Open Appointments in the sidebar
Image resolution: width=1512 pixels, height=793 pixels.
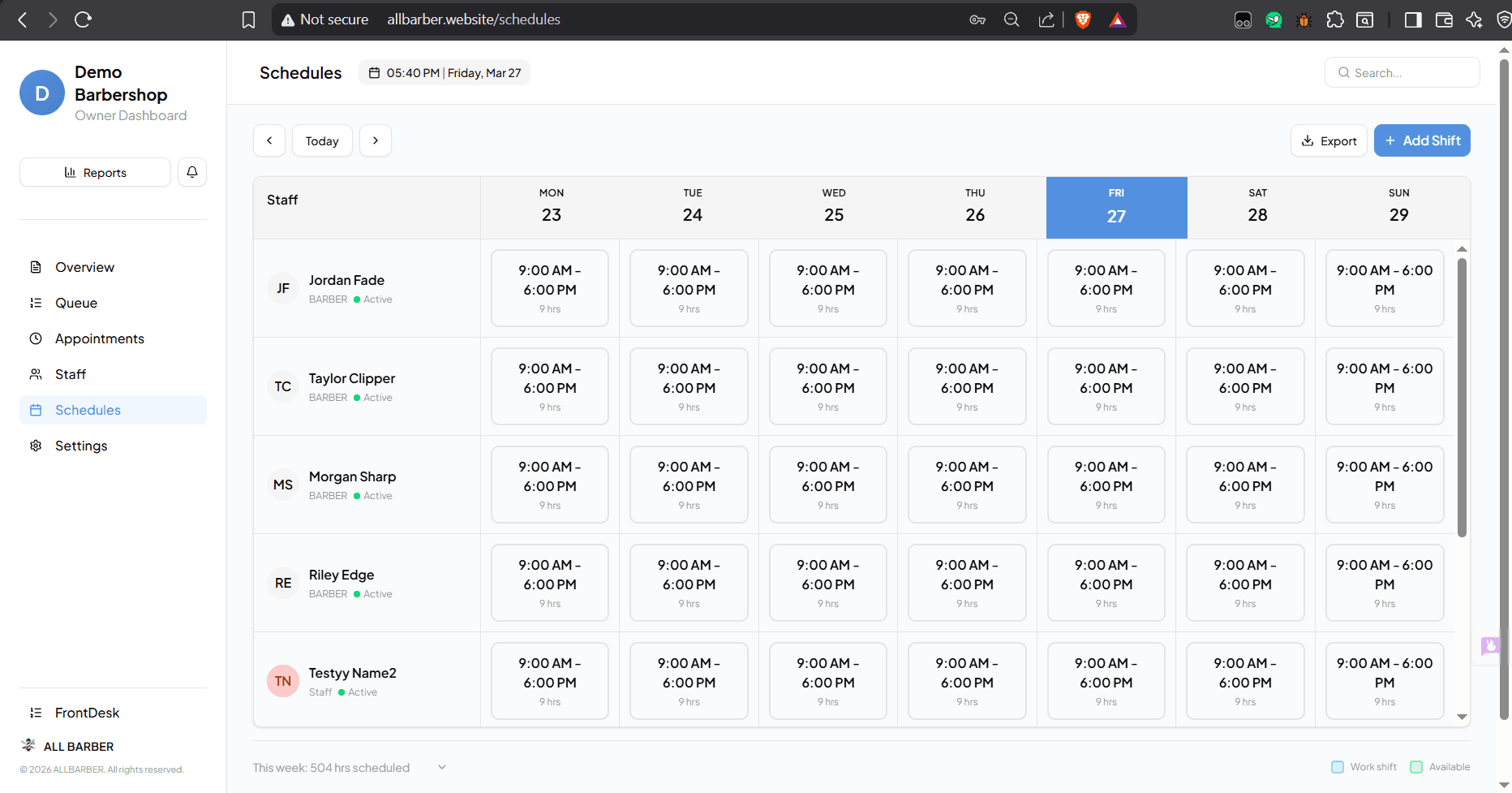coord(113,338)
